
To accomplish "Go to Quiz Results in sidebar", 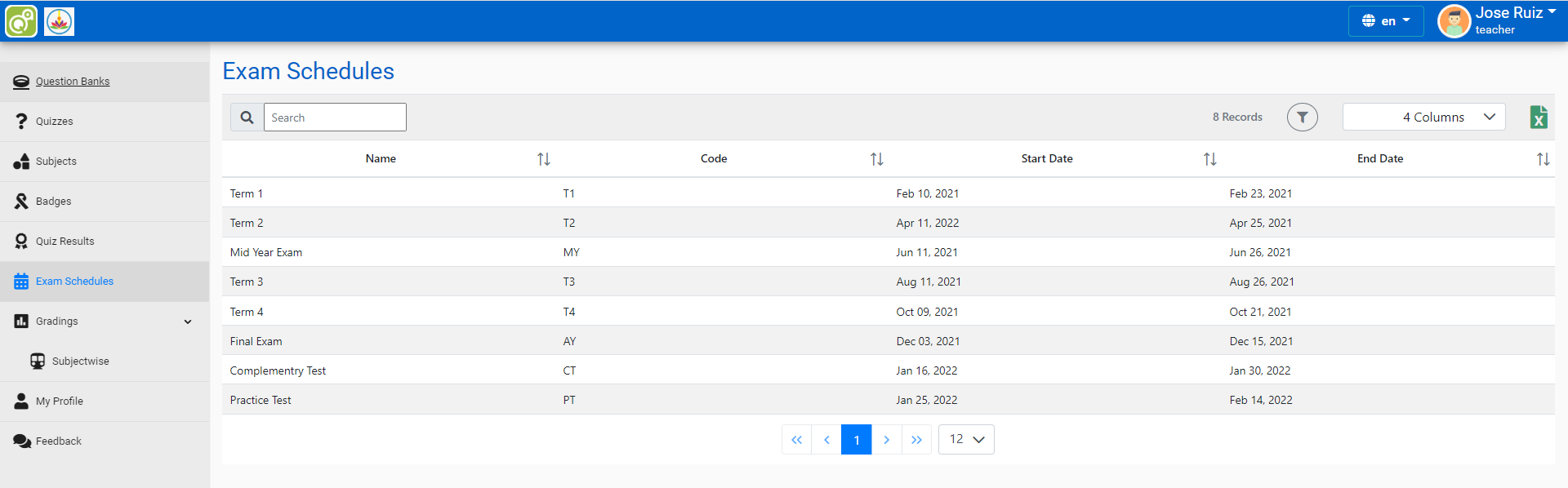I will (x=65, y=242).
